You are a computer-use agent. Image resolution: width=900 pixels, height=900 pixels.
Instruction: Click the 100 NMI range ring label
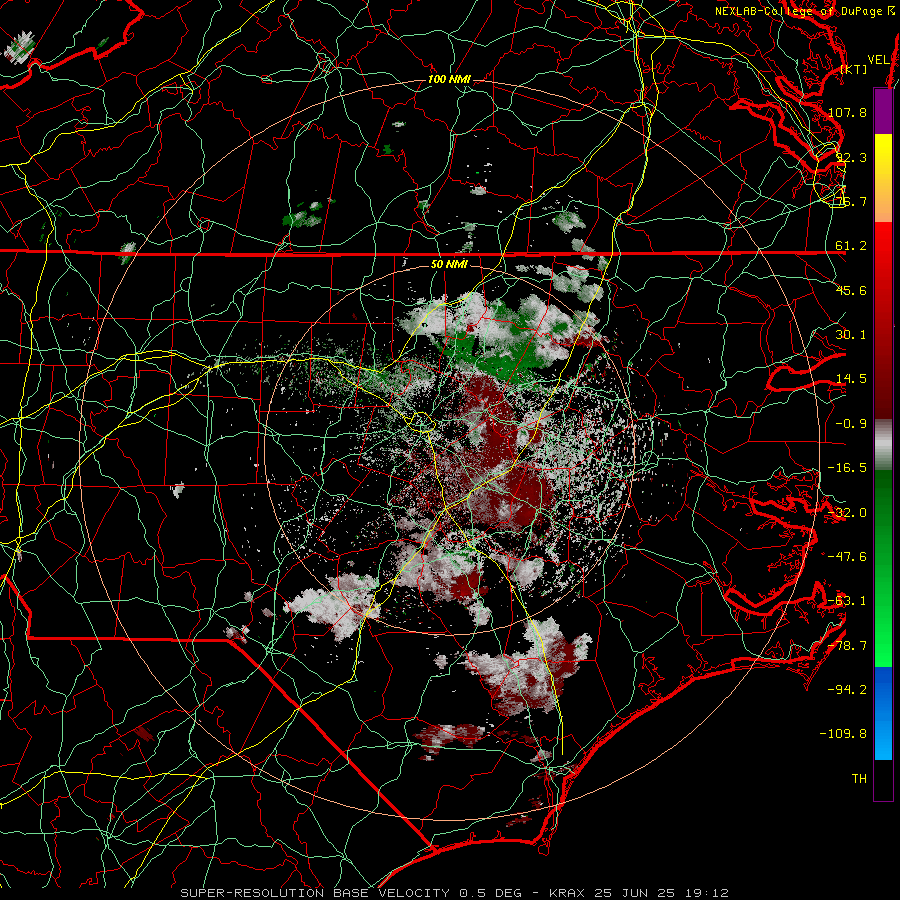[x=449, y=79]
